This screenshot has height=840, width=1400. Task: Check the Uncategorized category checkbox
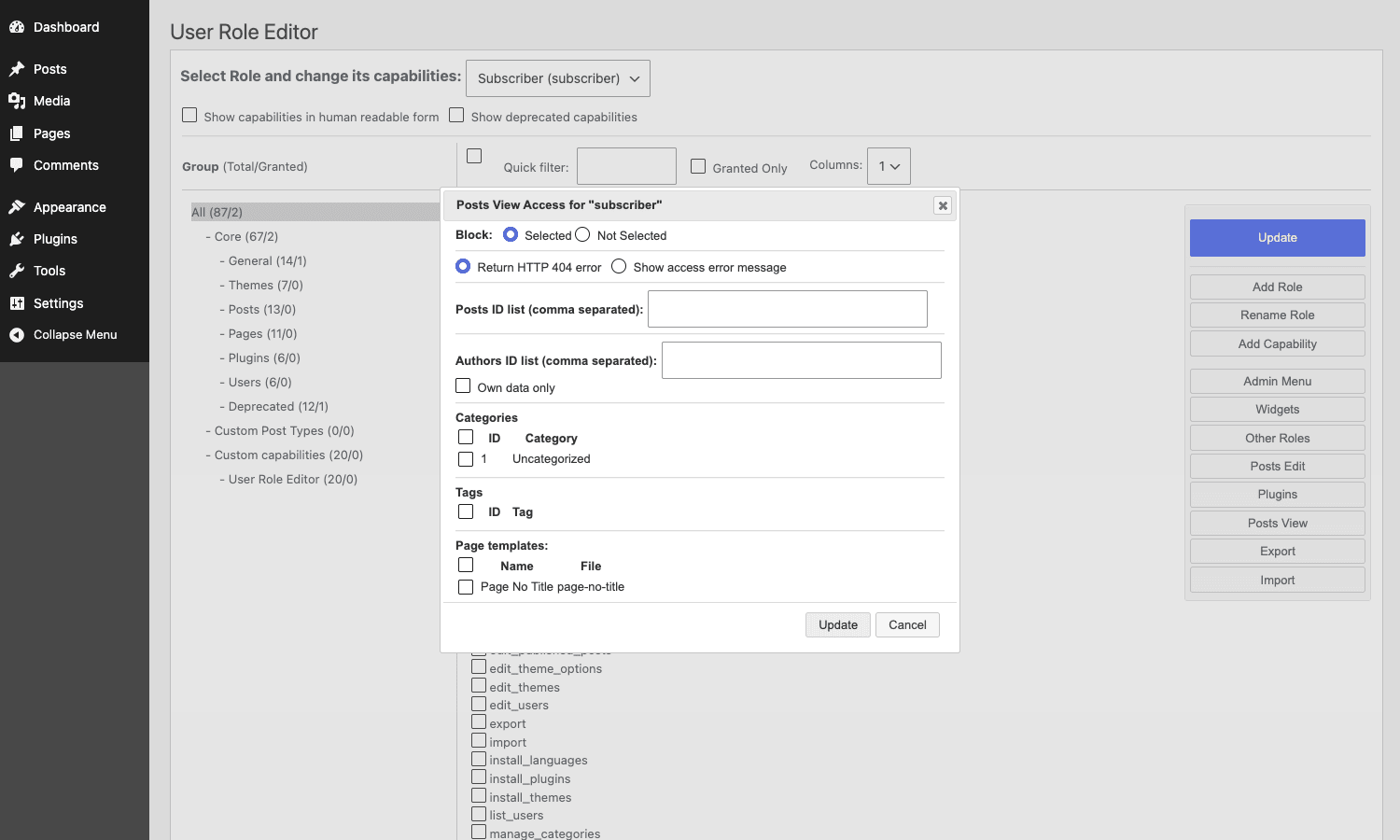[x=466, y=459]
